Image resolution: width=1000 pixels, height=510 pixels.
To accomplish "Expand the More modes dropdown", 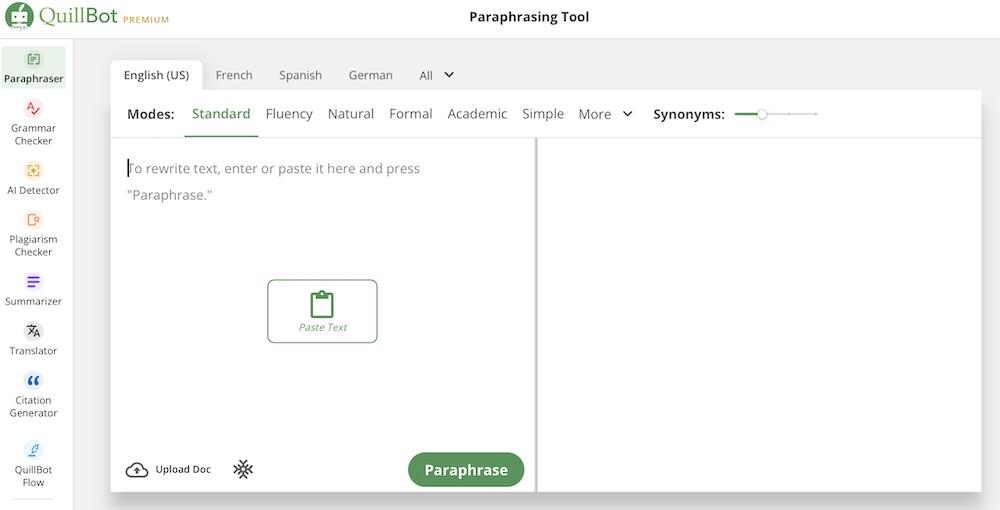I will pyautogui.click(x=605, y=114).
